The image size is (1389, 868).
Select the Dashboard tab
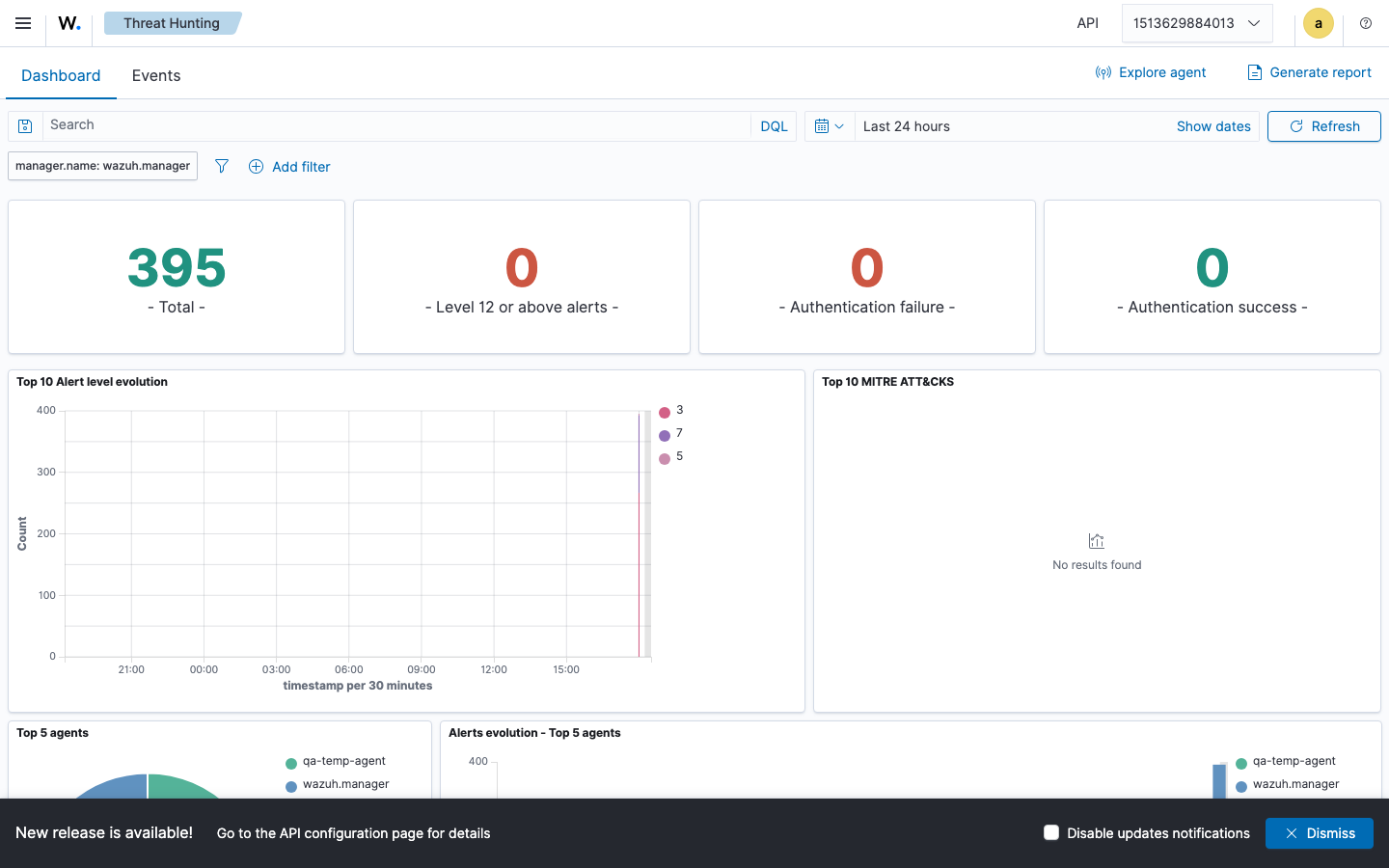[x=61, y=75]
